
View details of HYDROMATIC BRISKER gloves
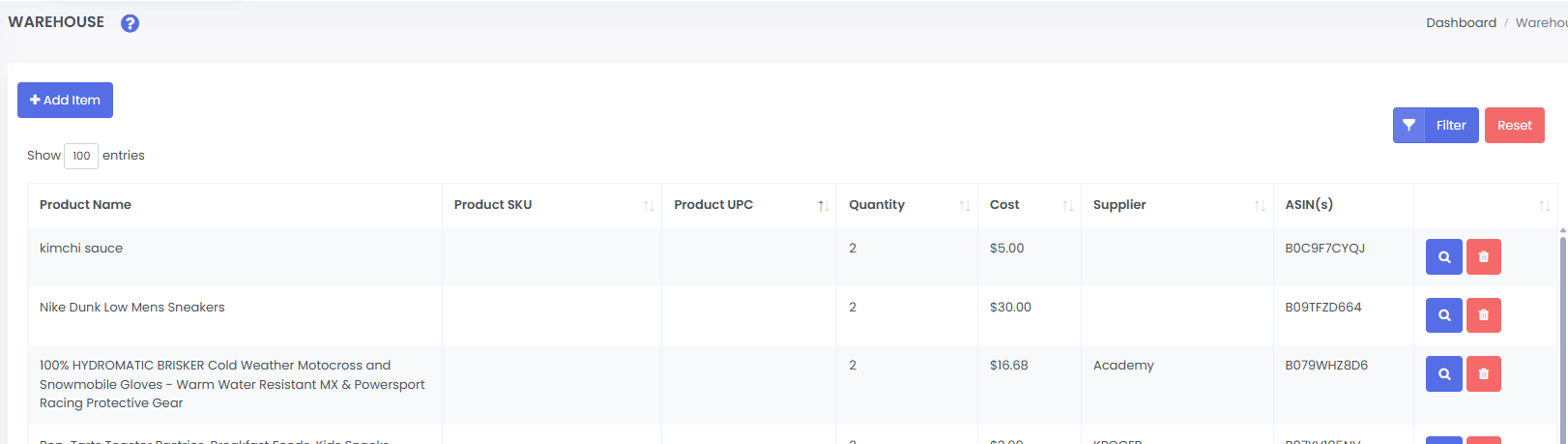pyautogui.click(x=1443, y=374)
